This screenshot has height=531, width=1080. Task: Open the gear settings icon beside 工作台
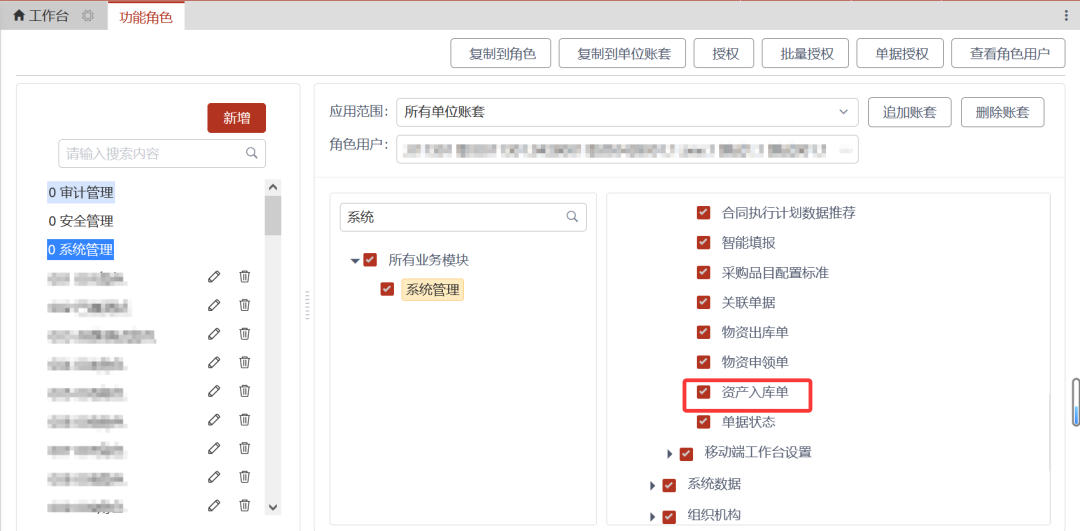[87, 16]
